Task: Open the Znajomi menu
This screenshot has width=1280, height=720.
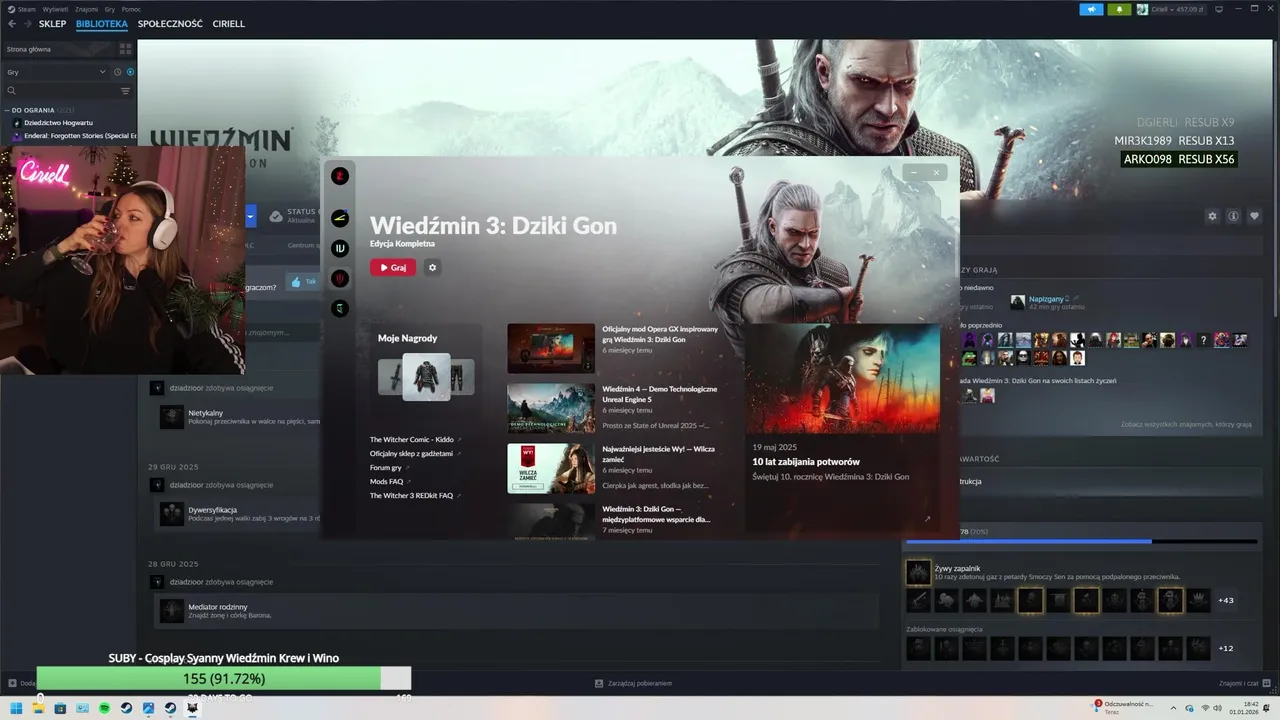Action: coord(86,9)
